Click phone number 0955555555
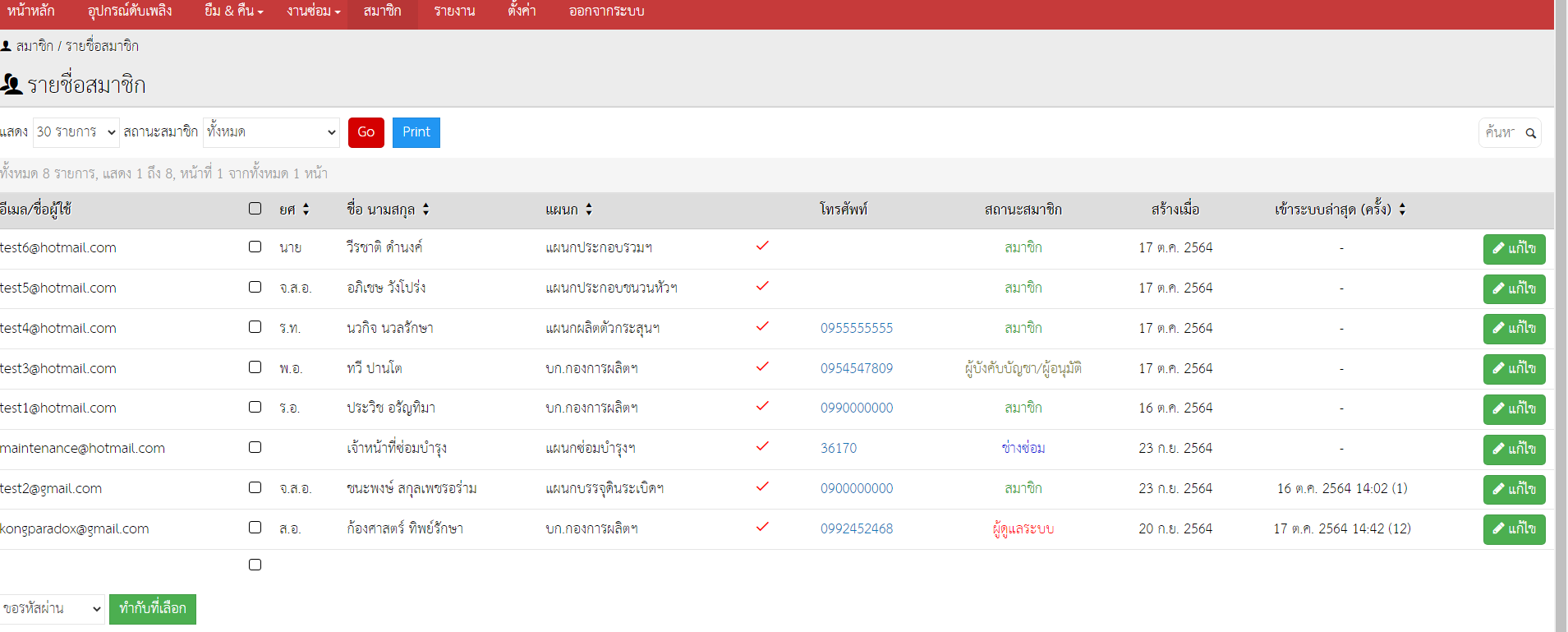1568x632 pixels. [x=857, y=328]
